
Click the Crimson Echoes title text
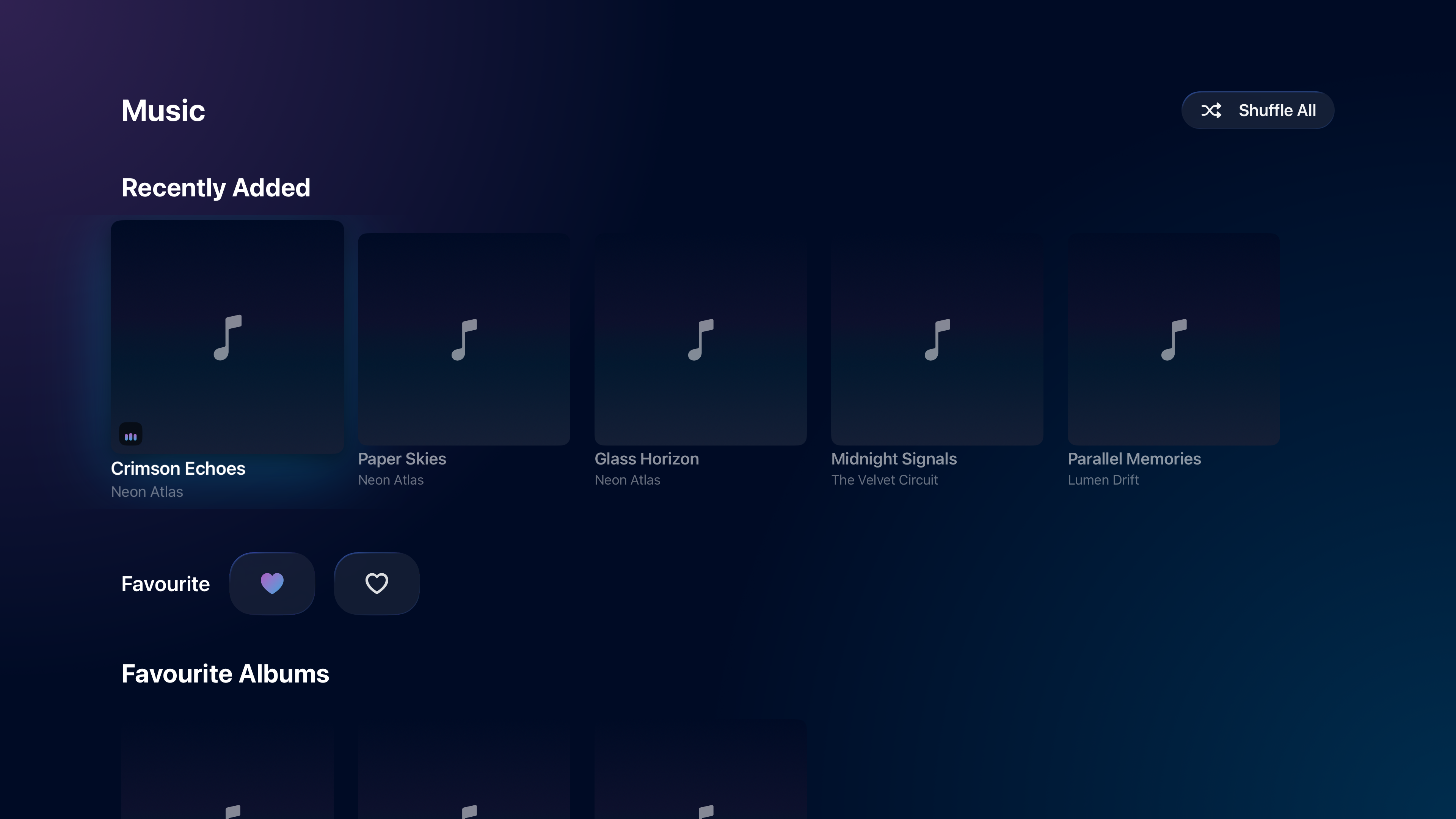[x=178, y=469]
